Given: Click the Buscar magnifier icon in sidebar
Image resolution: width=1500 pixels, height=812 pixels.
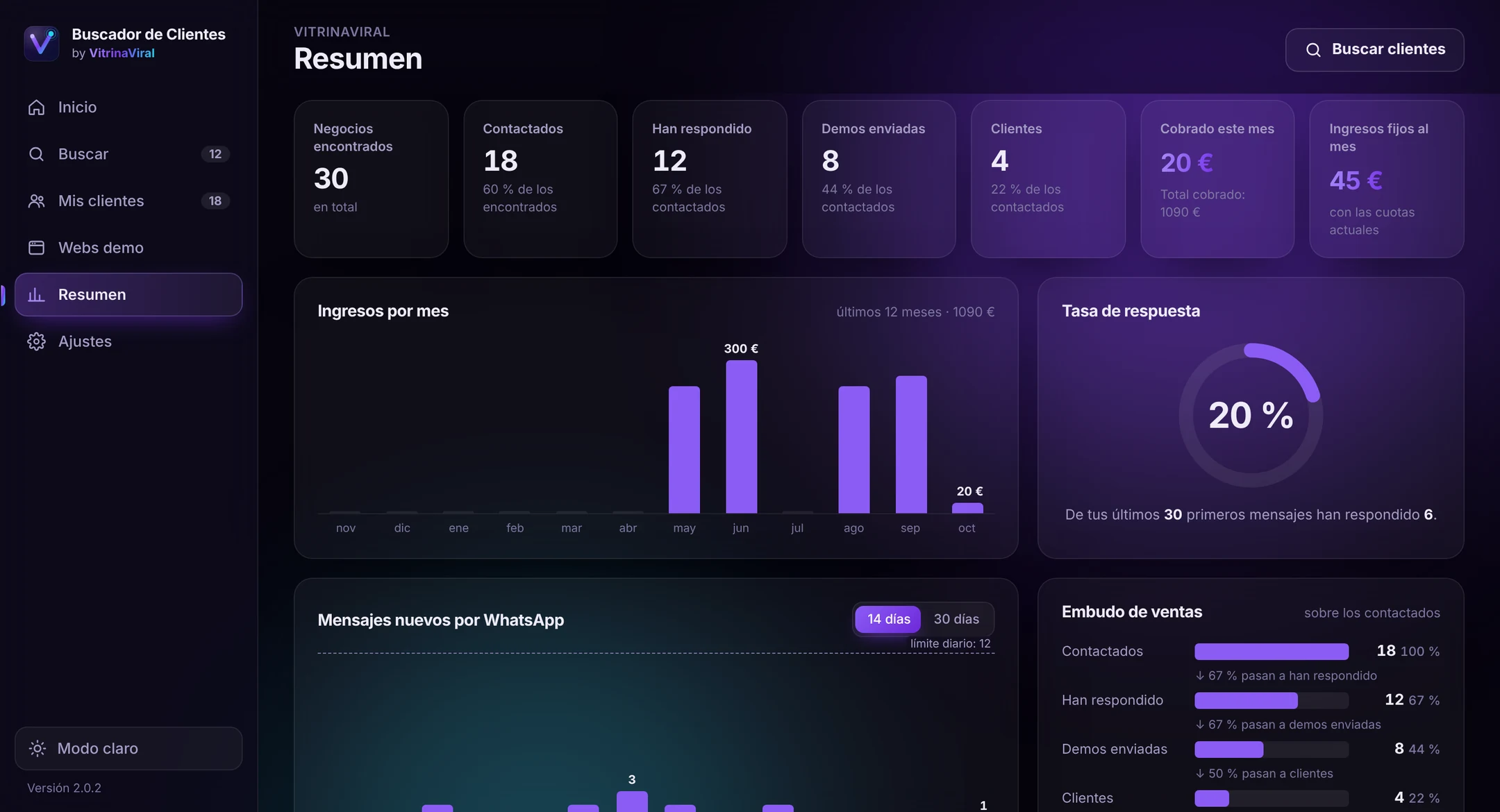Looking at the screenshot, I should point(36,154).
